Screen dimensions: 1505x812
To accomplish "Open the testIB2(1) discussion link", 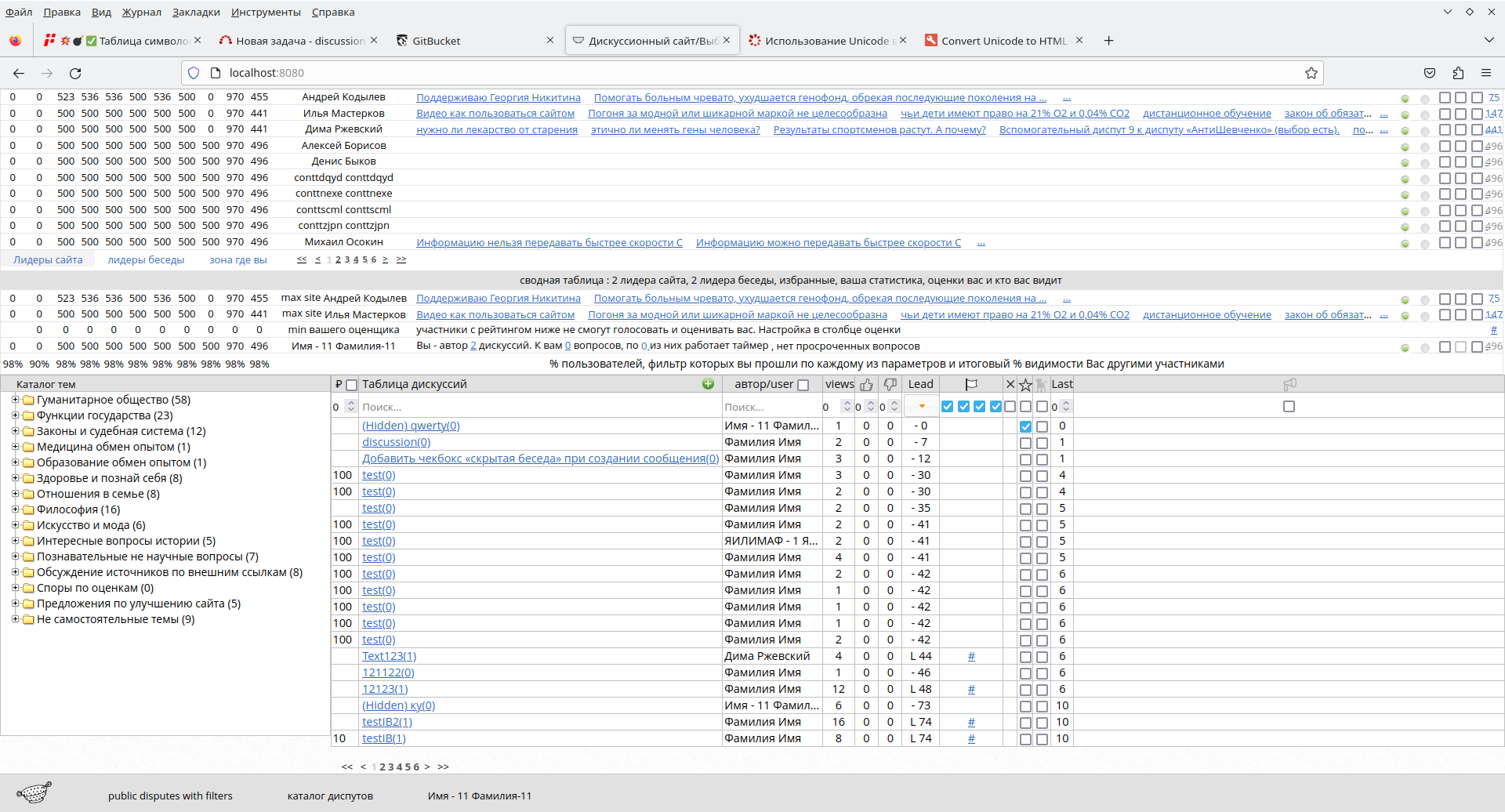I will point(387,722).
